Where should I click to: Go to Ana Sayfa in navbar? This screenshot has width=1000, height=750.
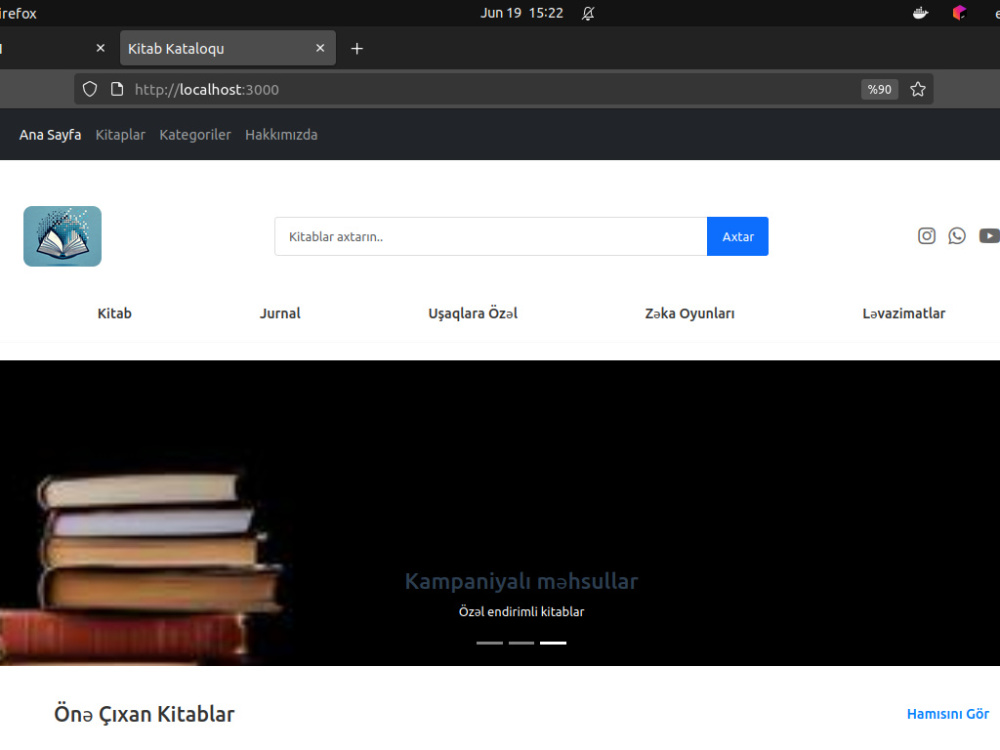[50, 135]
